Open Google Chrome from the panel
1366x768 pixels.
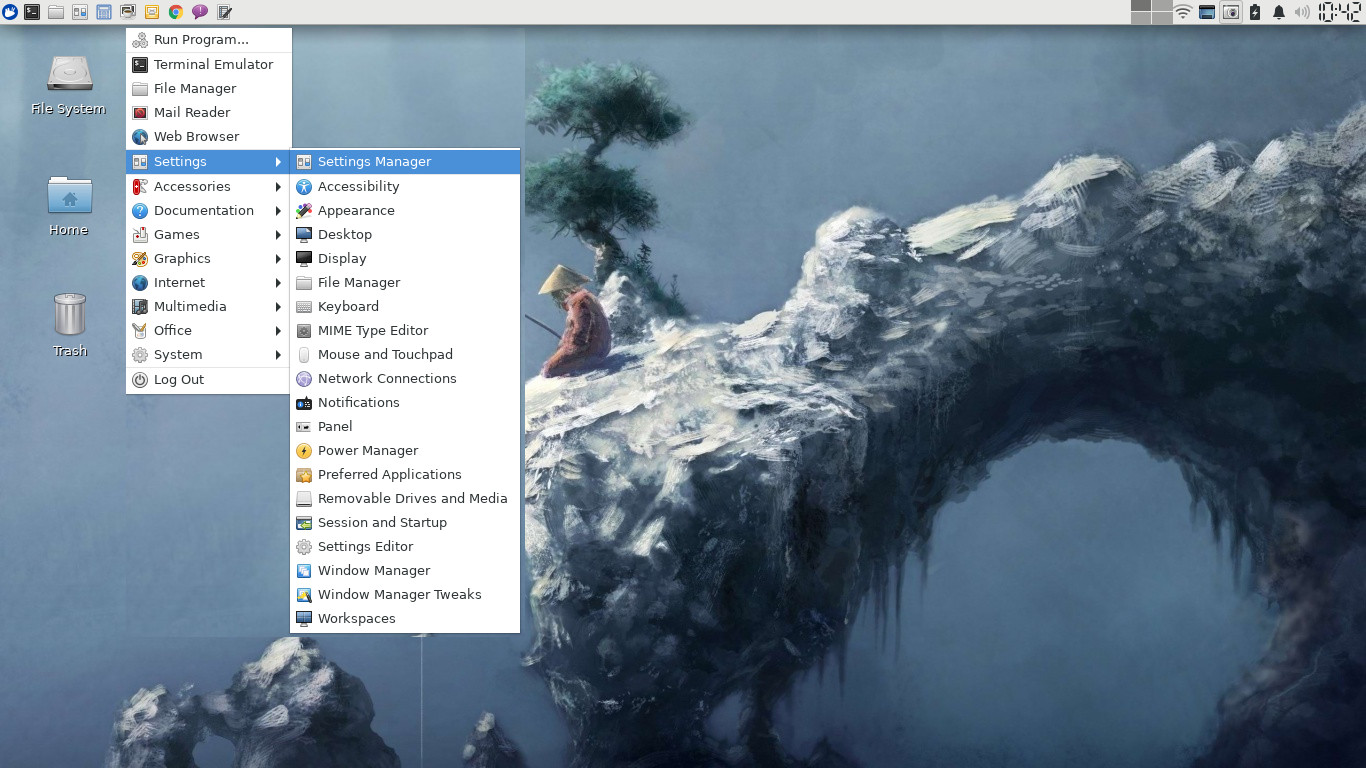click(x=176, y=12)
